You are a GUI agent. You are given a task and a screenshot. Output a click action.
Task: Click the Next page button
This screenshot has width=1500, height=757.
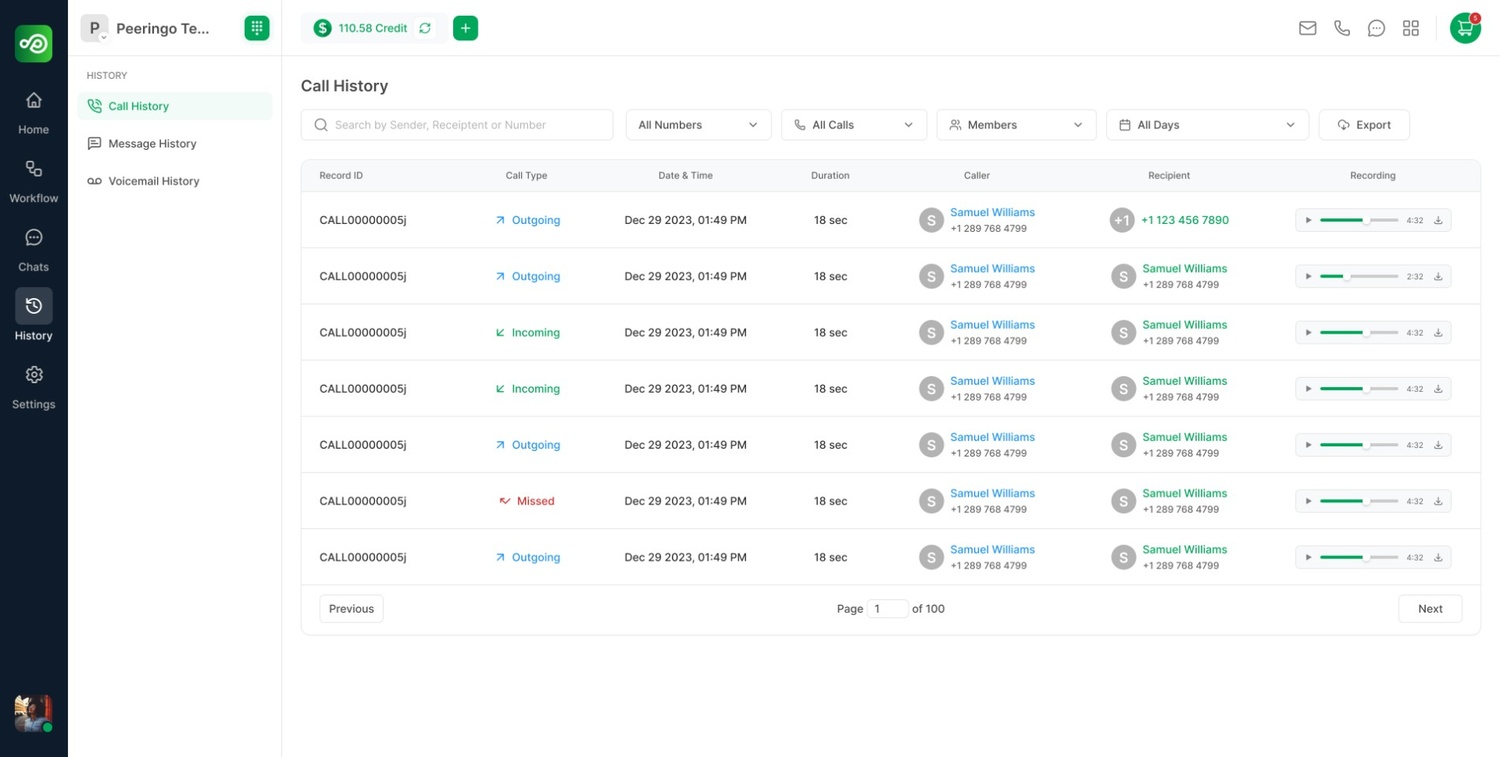(x=1430, y=609)
